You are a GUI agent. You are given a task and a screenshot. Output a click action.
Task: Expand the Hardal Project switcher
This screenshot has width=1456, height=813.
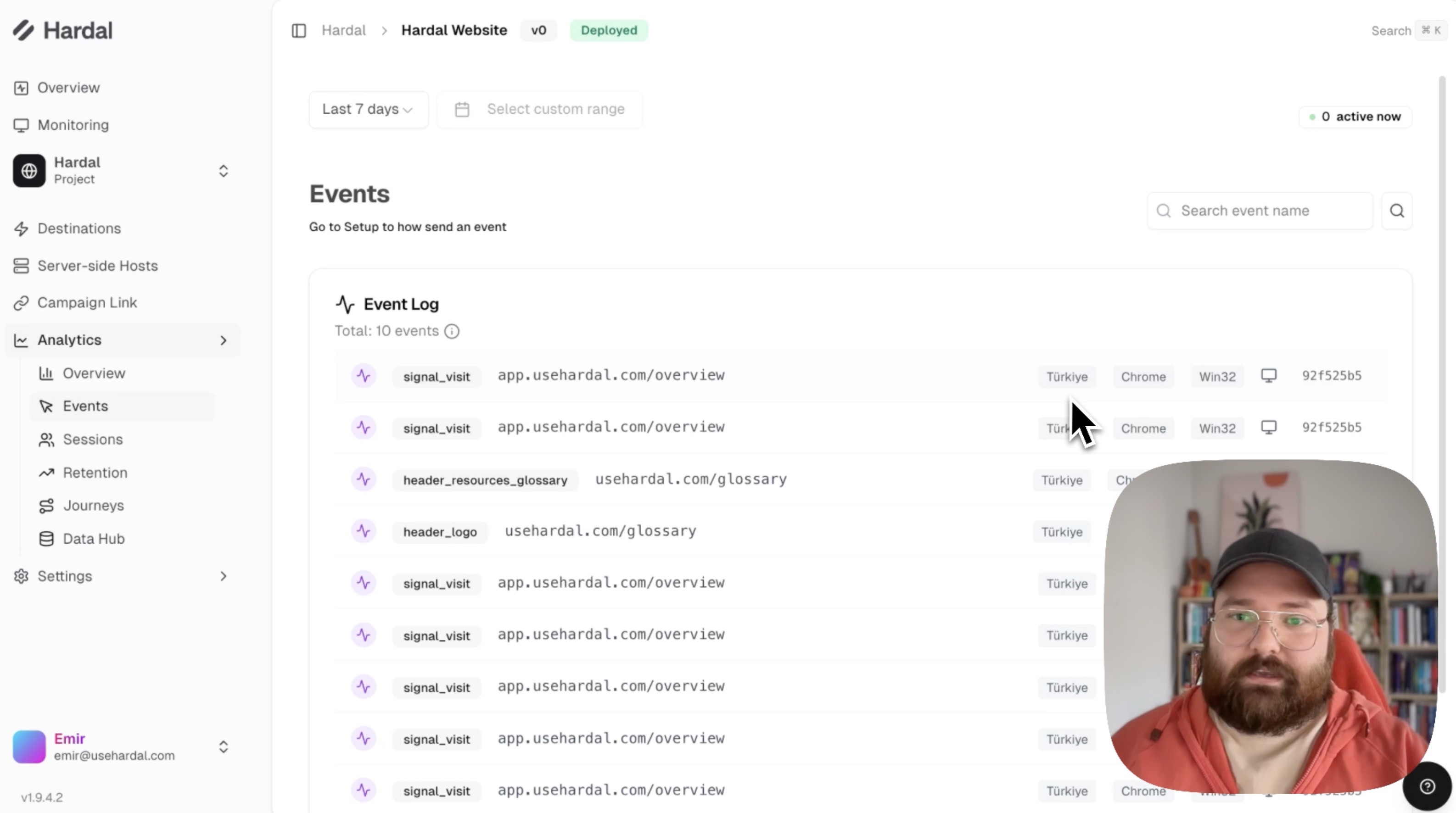click(x=223, y=171)
